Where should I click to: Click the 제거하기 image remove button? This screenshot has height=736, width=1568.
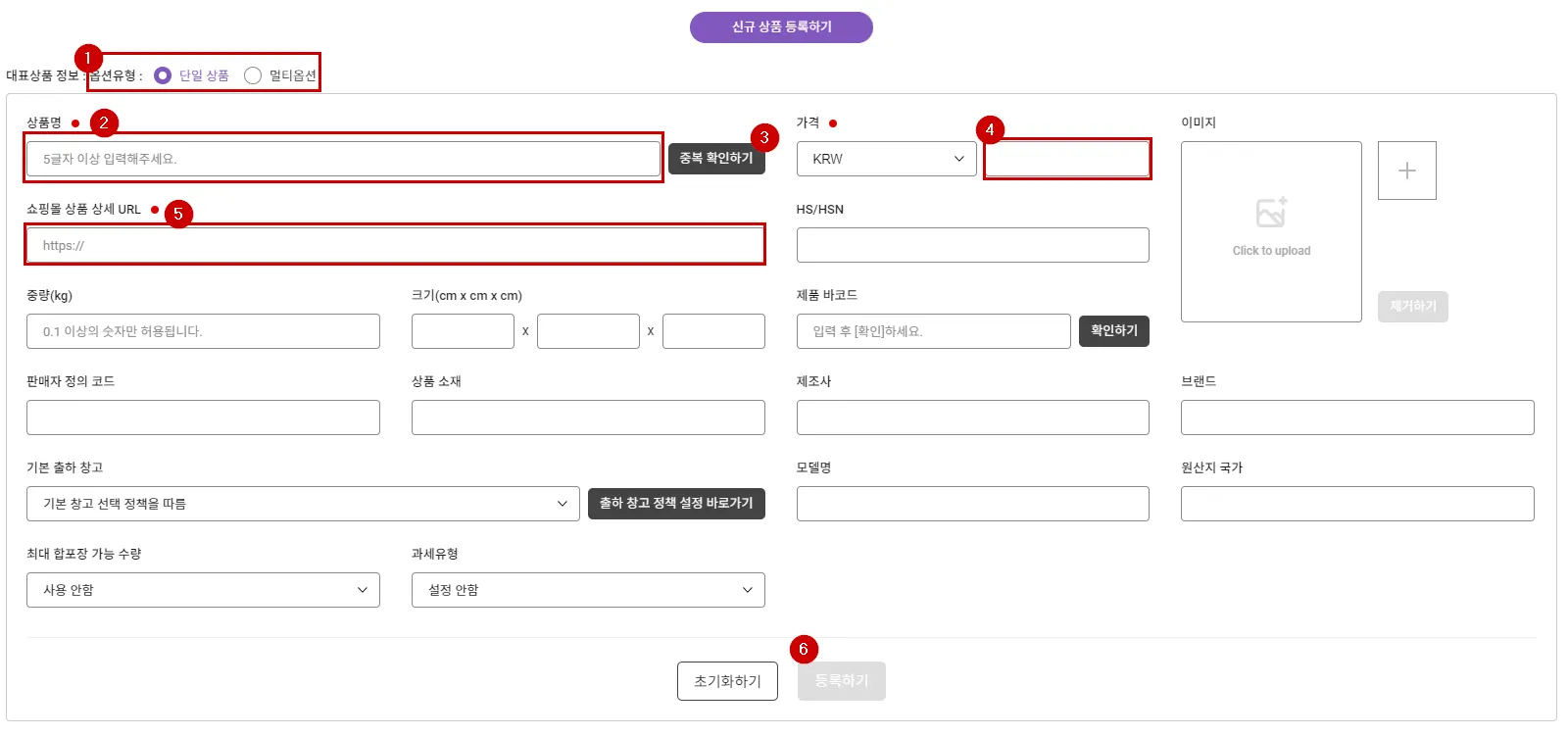pos(1412,307)
